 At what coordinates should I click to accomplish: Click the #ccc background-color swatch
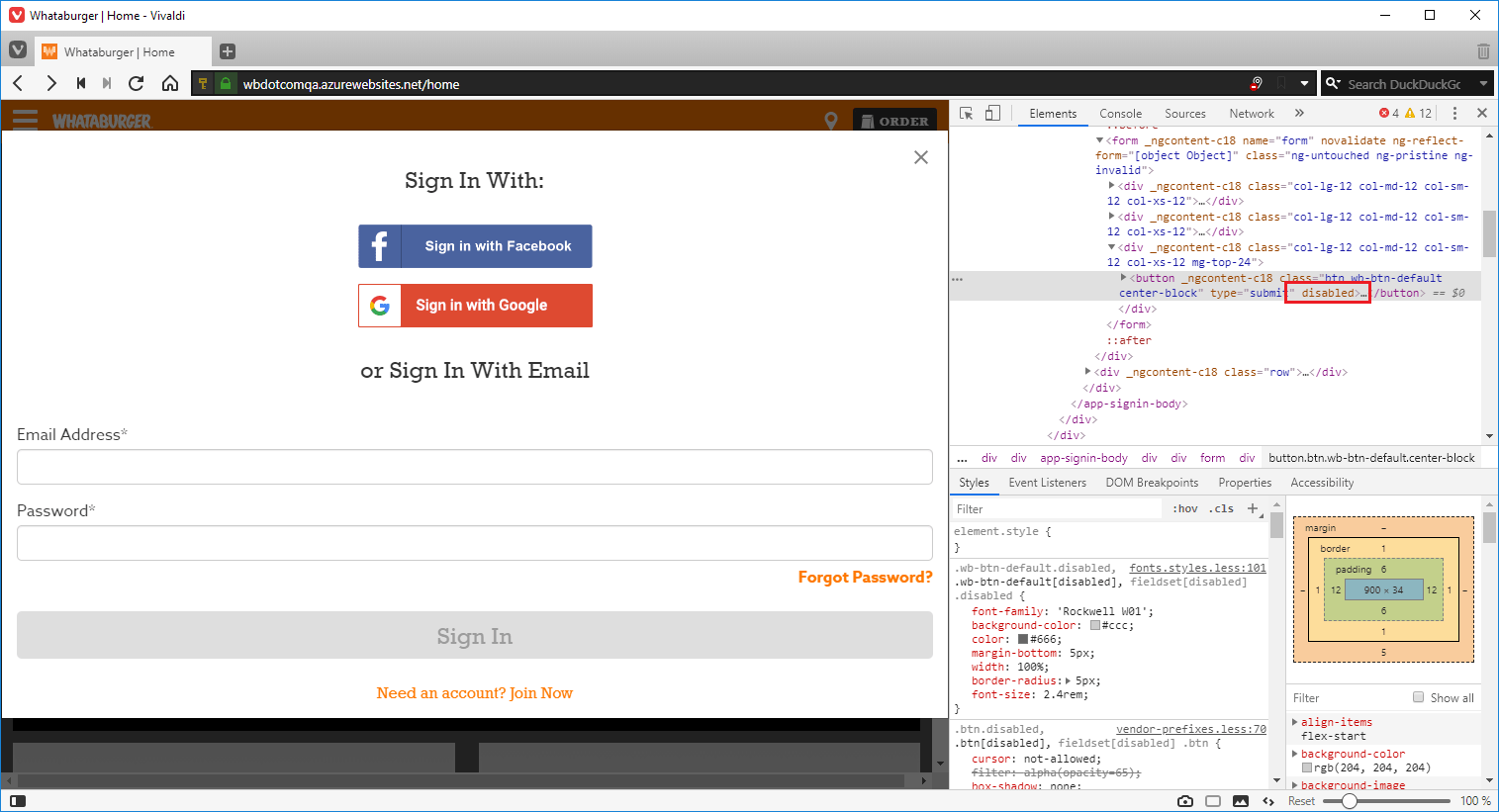[1095, 625]
